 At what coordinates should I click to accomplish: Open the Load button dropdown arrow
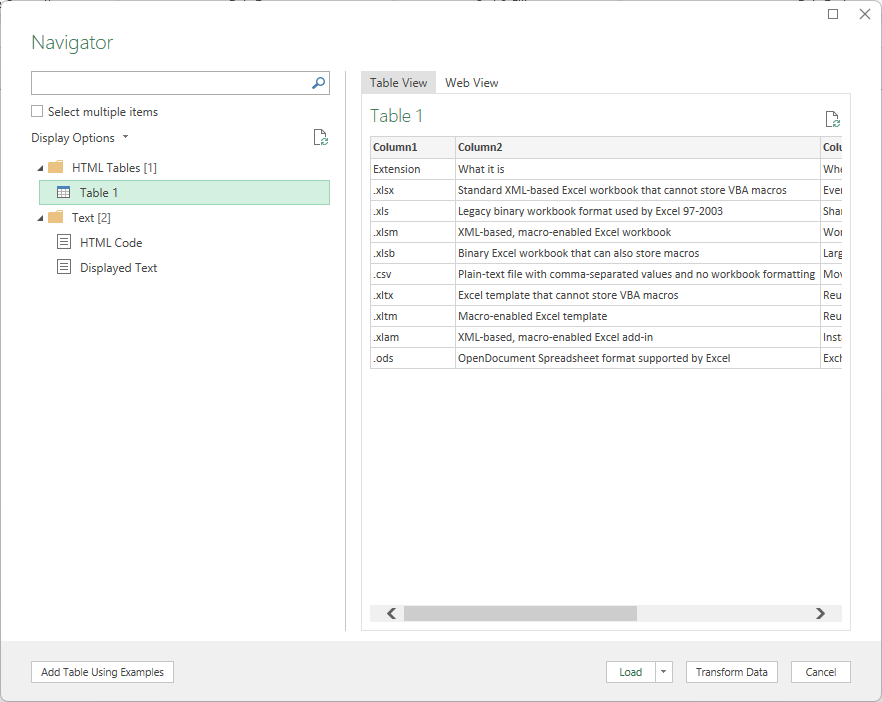coord(664,672)
